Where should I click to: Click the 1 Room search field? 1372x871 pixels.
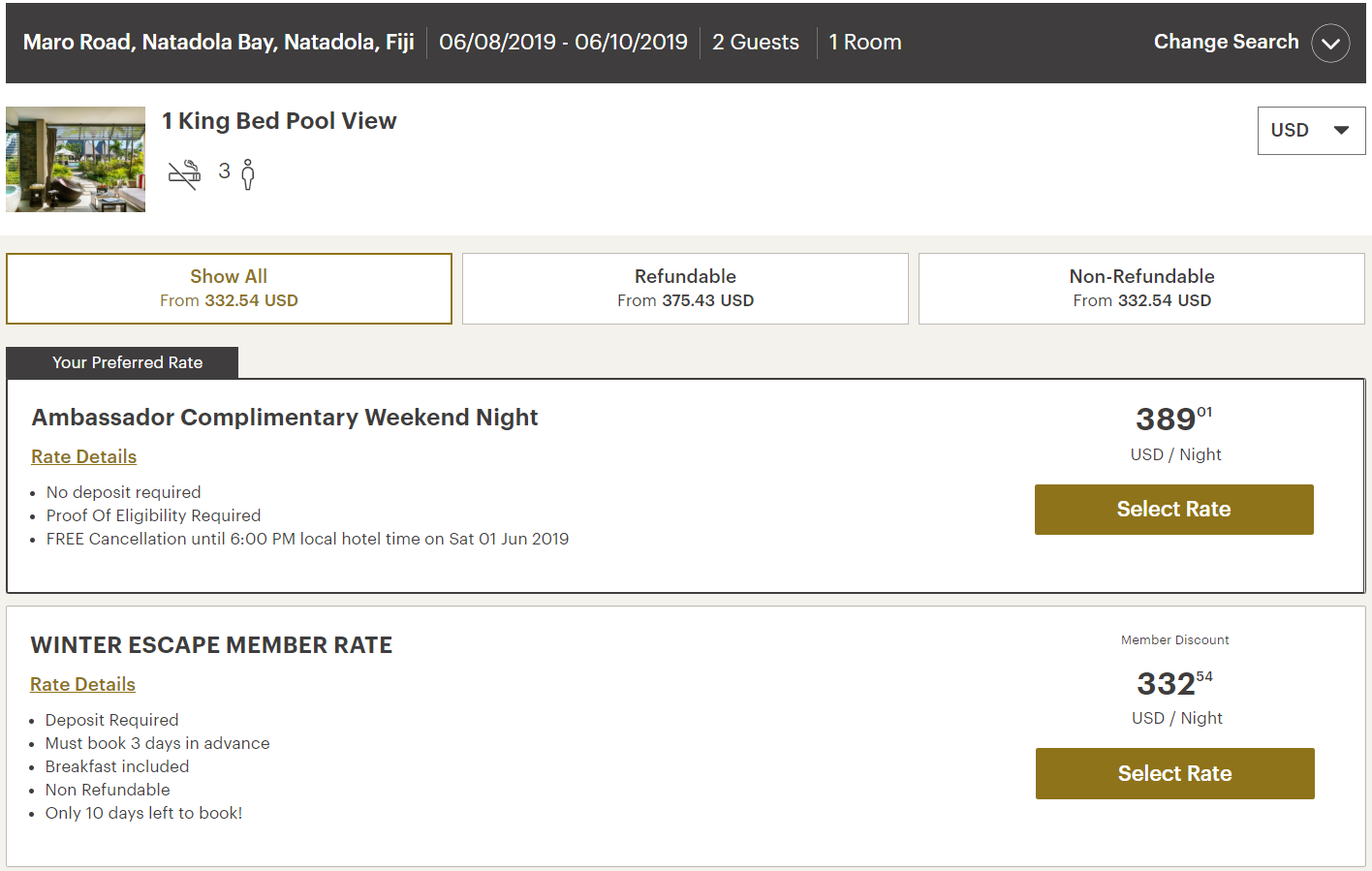pyautogui.click(x=864, y=43)
